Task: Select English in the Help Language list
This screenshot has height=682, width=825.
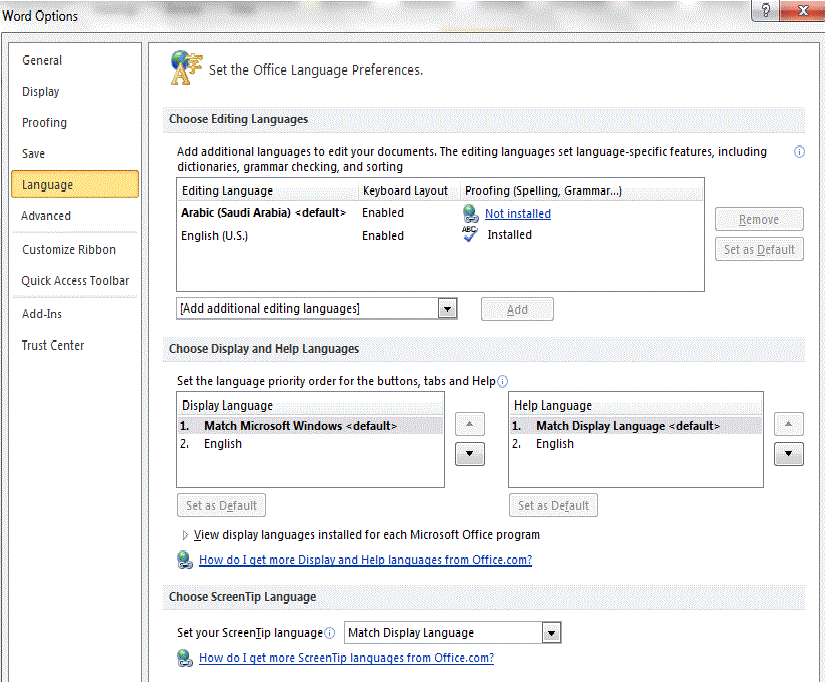Action: (636, 444)
